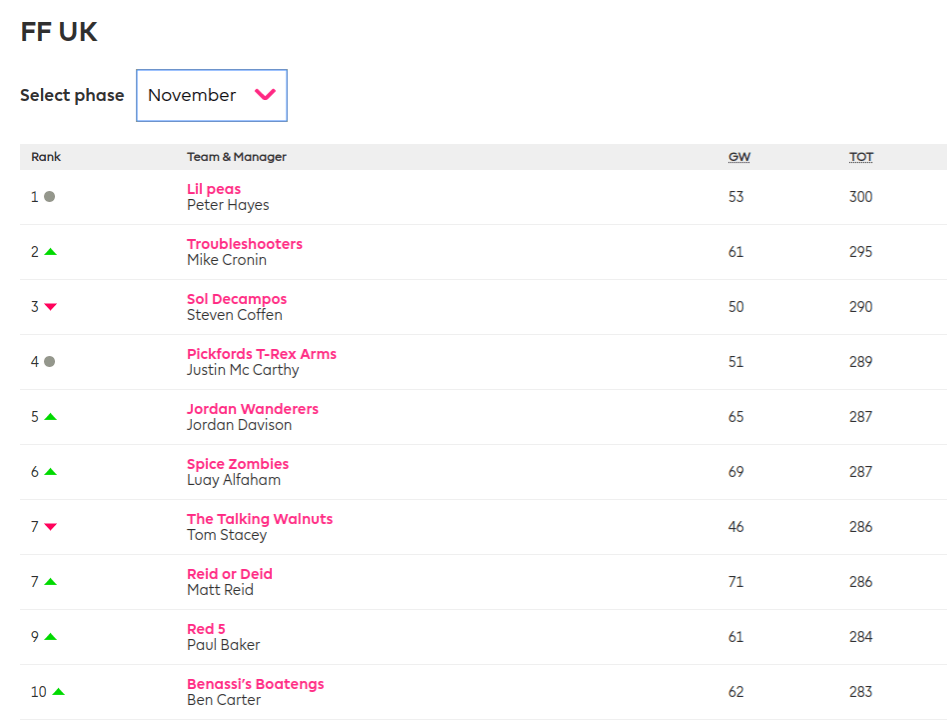Click the green up arrow beside rank 10
Viewport: 947px width, 720px height.
(58, 692)
